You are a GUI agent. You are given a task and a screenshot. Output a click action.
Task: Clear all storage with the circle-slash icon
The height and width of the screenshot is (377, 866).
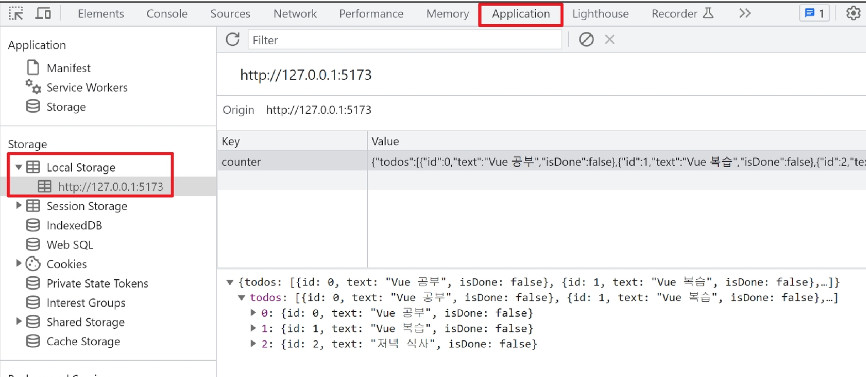click(x=586, y=40)
